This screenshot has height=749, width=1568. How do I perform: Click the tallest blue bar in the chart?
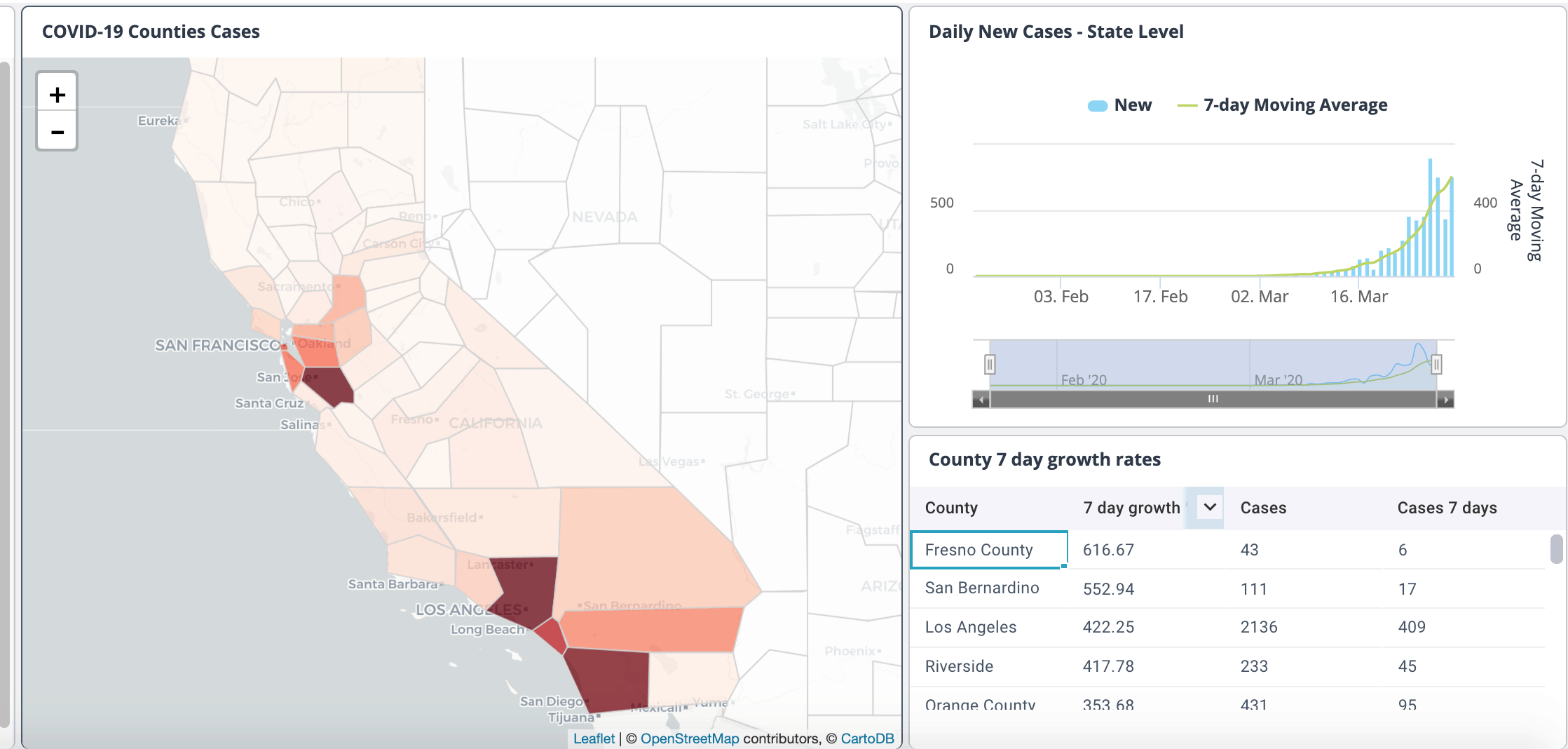coord(1430,217)
